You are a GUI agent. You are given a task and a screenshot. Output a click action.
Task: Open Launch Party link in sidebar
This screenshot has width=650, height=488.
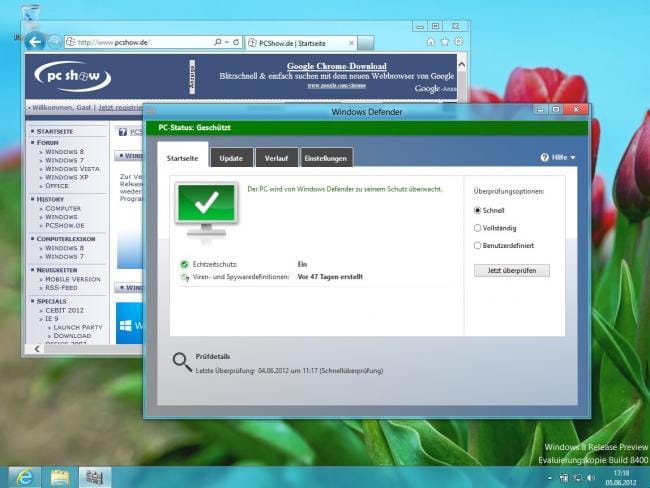(x=78, y=327)
